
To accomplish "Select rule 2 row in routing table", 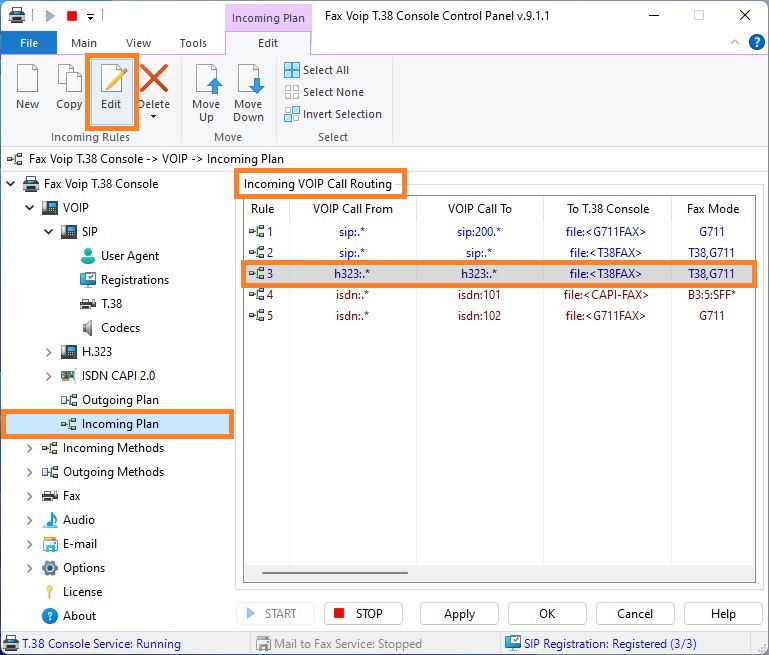I will pos(499,253).
